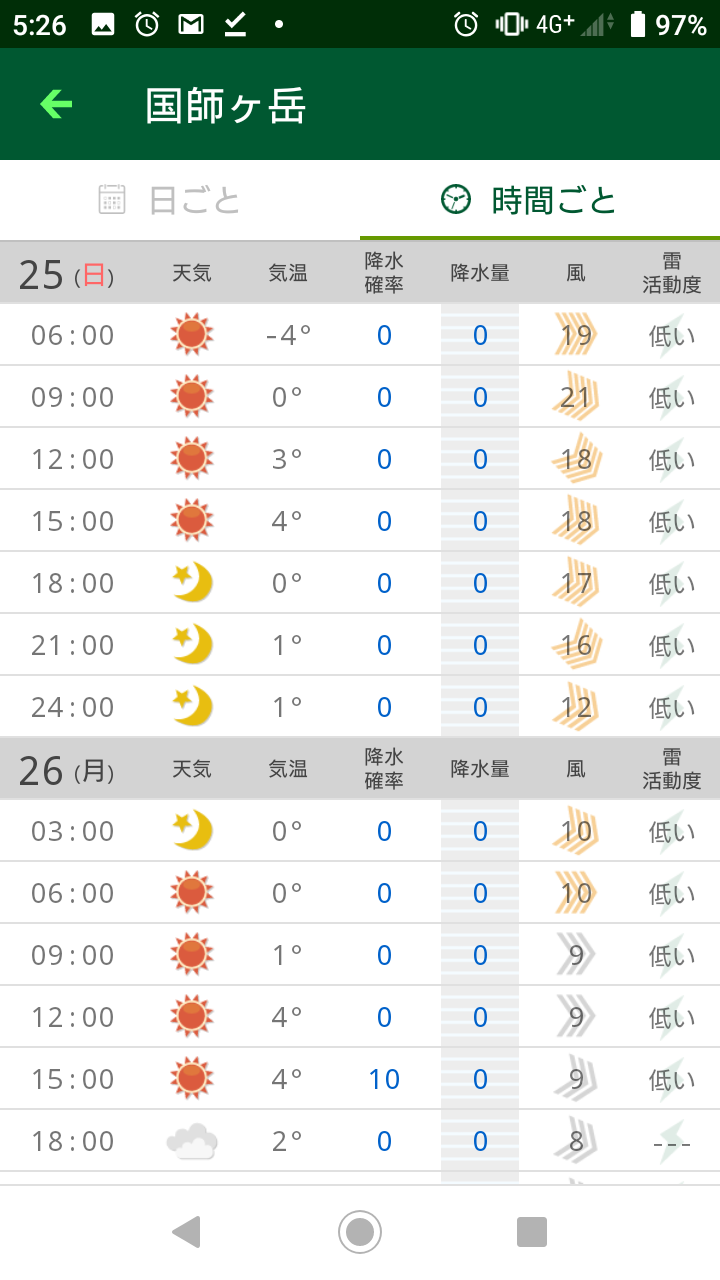Tap the precipitation probability value 10
This screenshot has width=720, height=1280.
tap(384, 1079)
